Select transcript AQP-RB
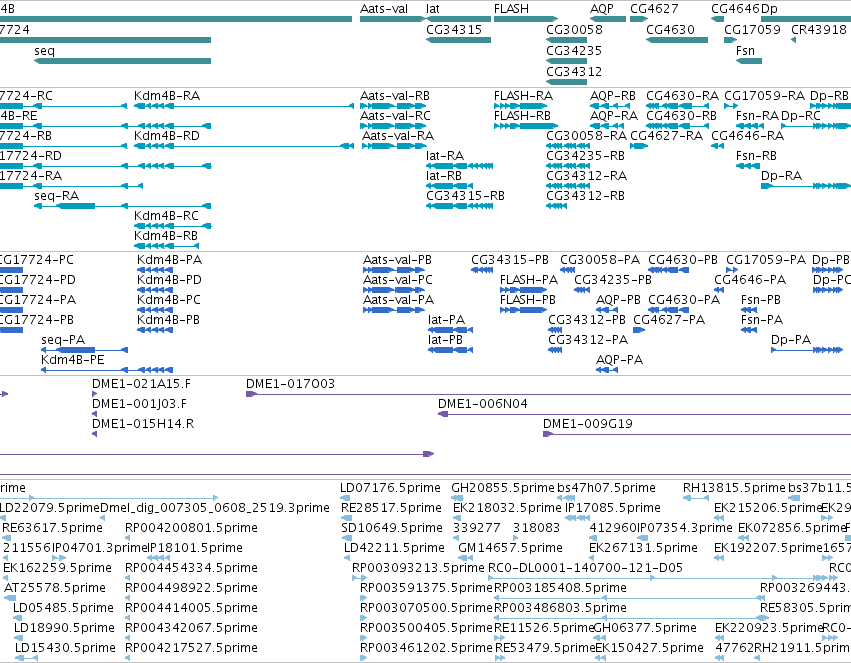Viewport: 851px width, 663px height. [608, 106]
